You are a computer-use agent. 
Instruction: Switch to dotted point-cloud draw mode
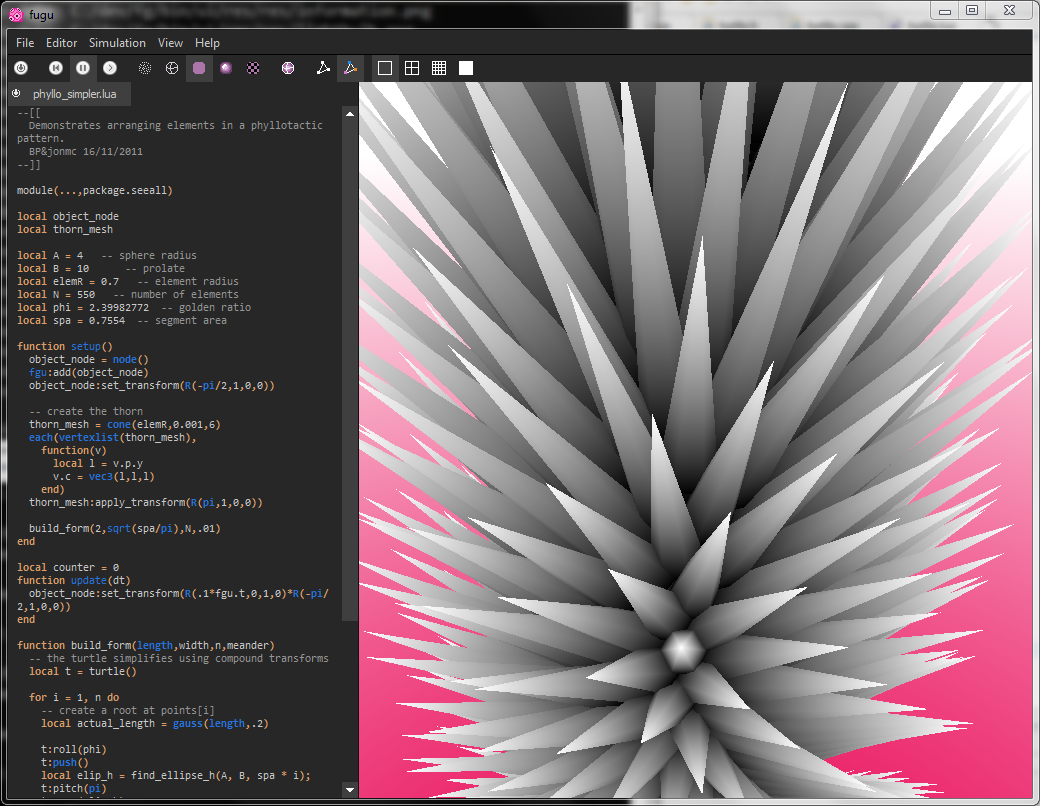click(x=145, y=68)
